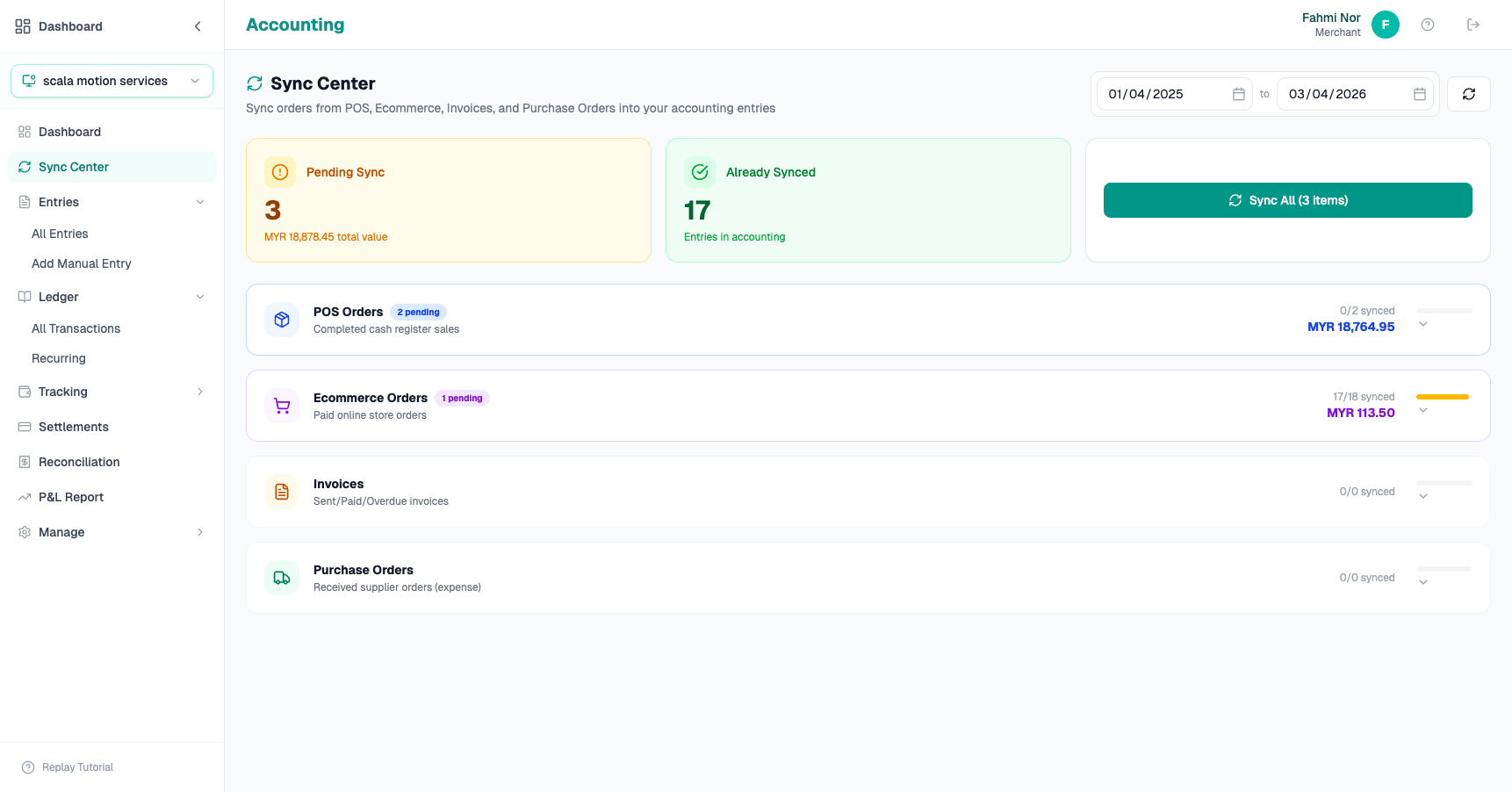1512x792 pixels.
Task: Click the Ecommerce Orders sync progress bar
Action: click(1443, 397)
